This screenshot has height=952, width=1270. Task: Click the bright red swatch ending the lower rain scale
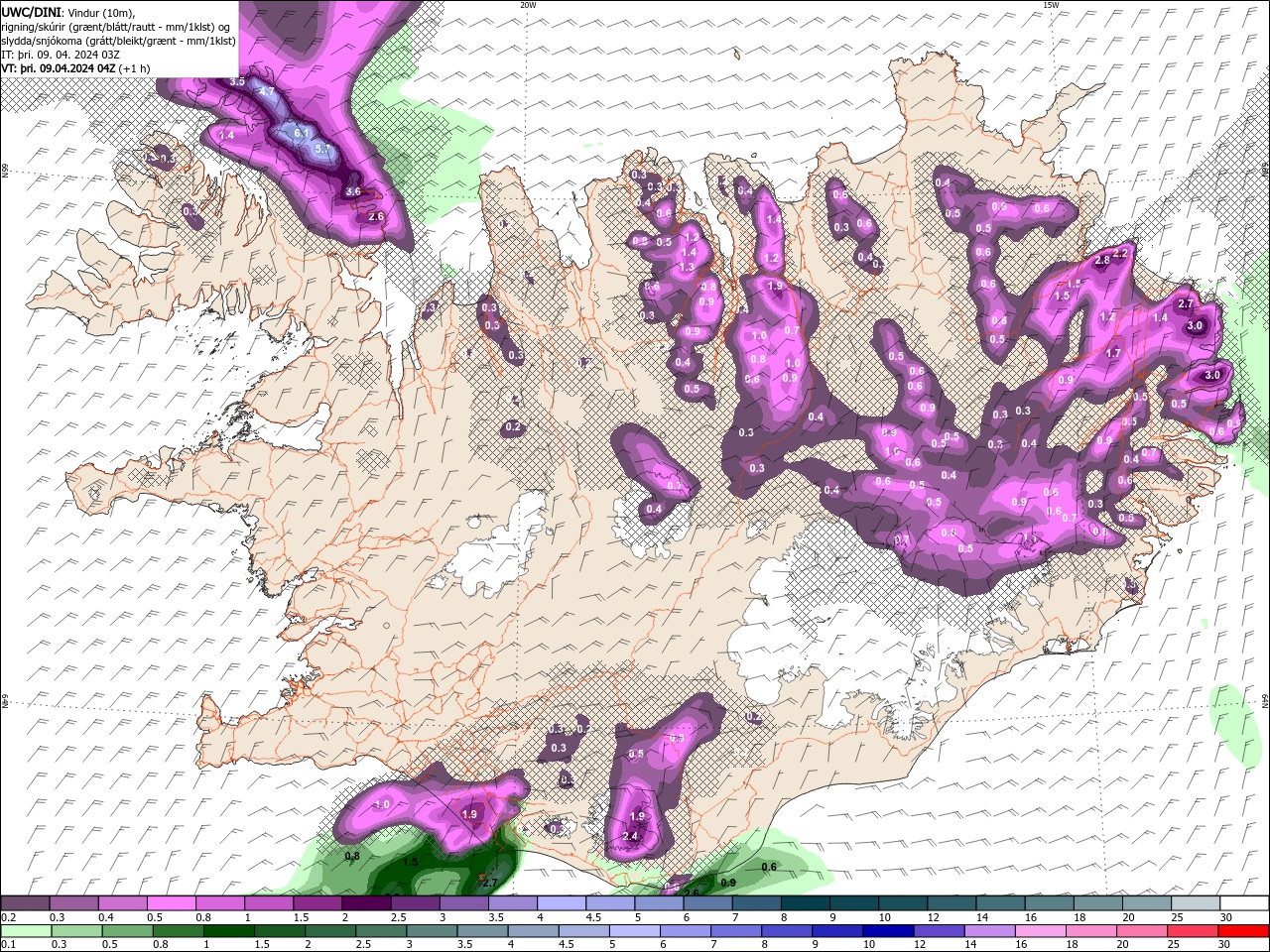coord(1243,931)
